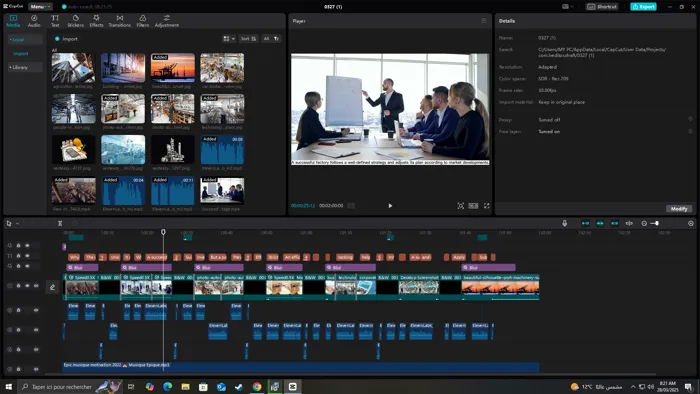Toggle lock on the Blur effects track
Screen dimensions: 700x394
click(x=18, y=266)
